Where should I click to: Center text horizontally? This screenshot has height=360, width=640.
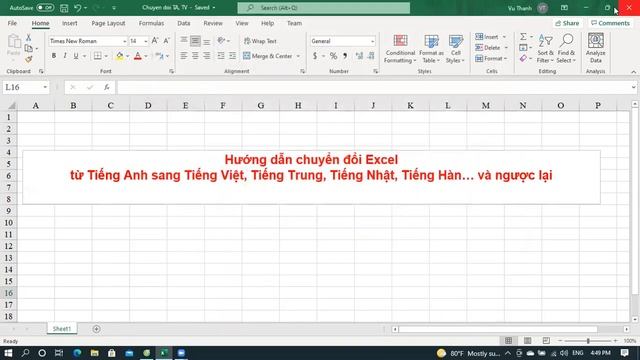[195, 56]
